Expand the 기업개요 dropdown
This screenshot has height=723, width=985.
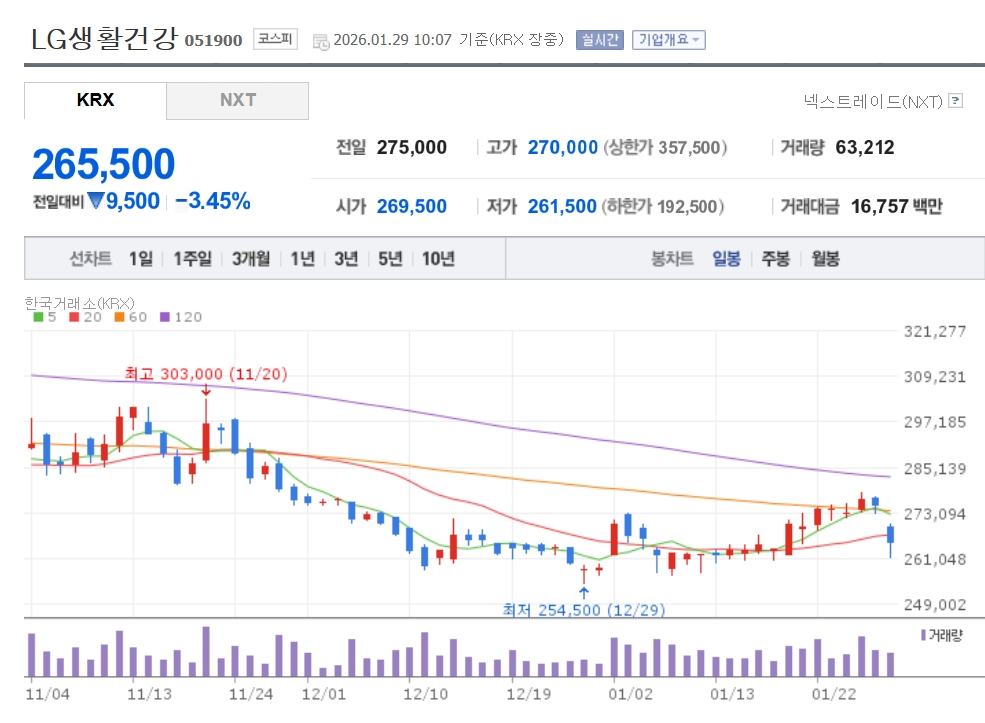pos(669,40)
